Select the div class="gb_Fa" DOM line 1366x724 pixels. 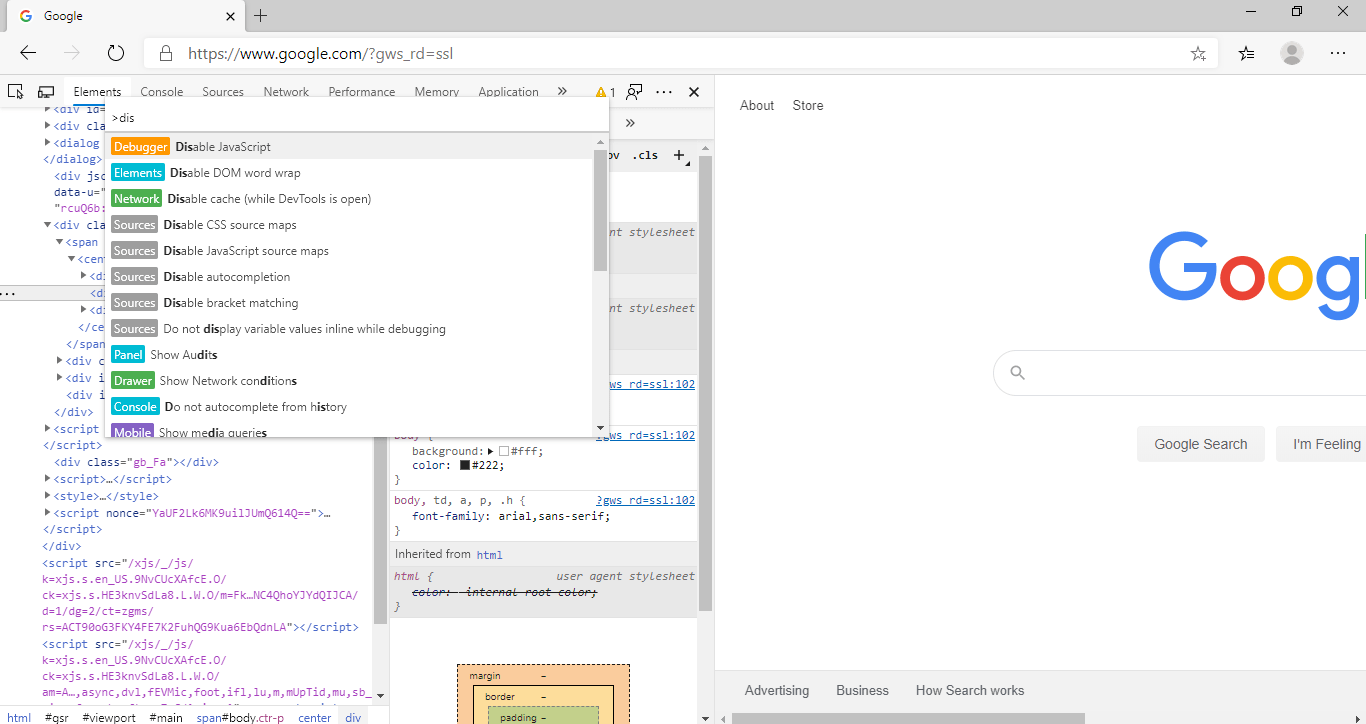click(x=136, y=462)
